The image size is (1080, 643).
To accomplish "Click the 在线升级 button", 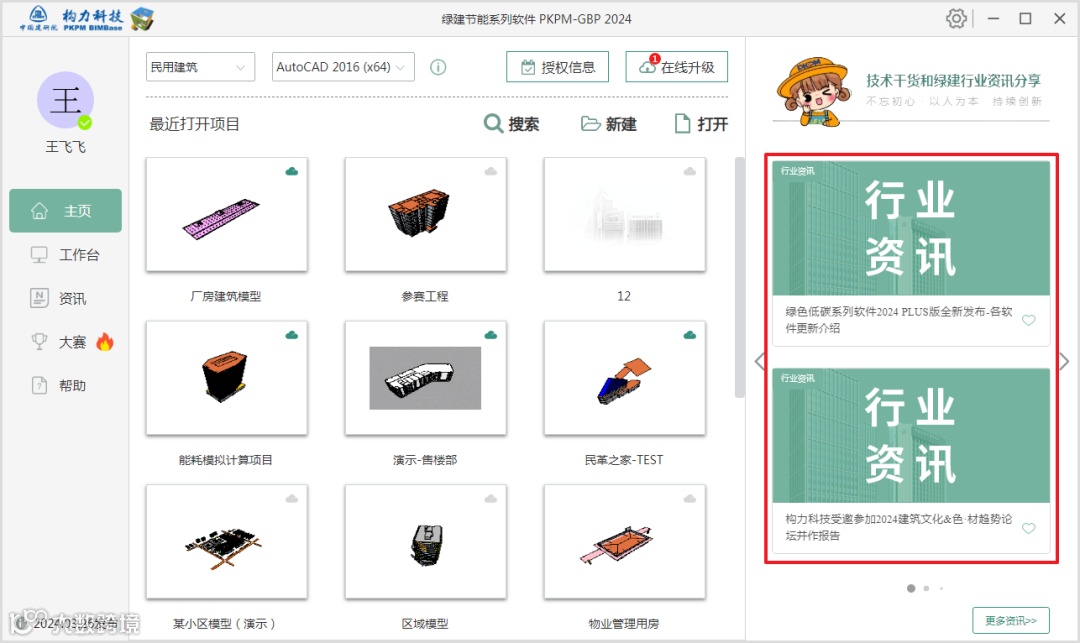I will pos(676,67).
